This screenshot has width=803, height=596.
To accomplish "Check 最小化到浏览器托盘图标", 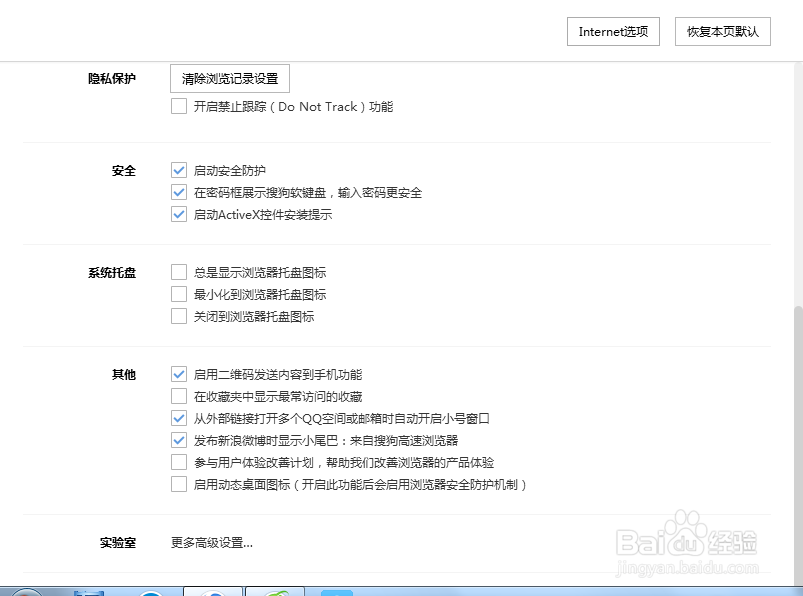I will click(179, 294).
